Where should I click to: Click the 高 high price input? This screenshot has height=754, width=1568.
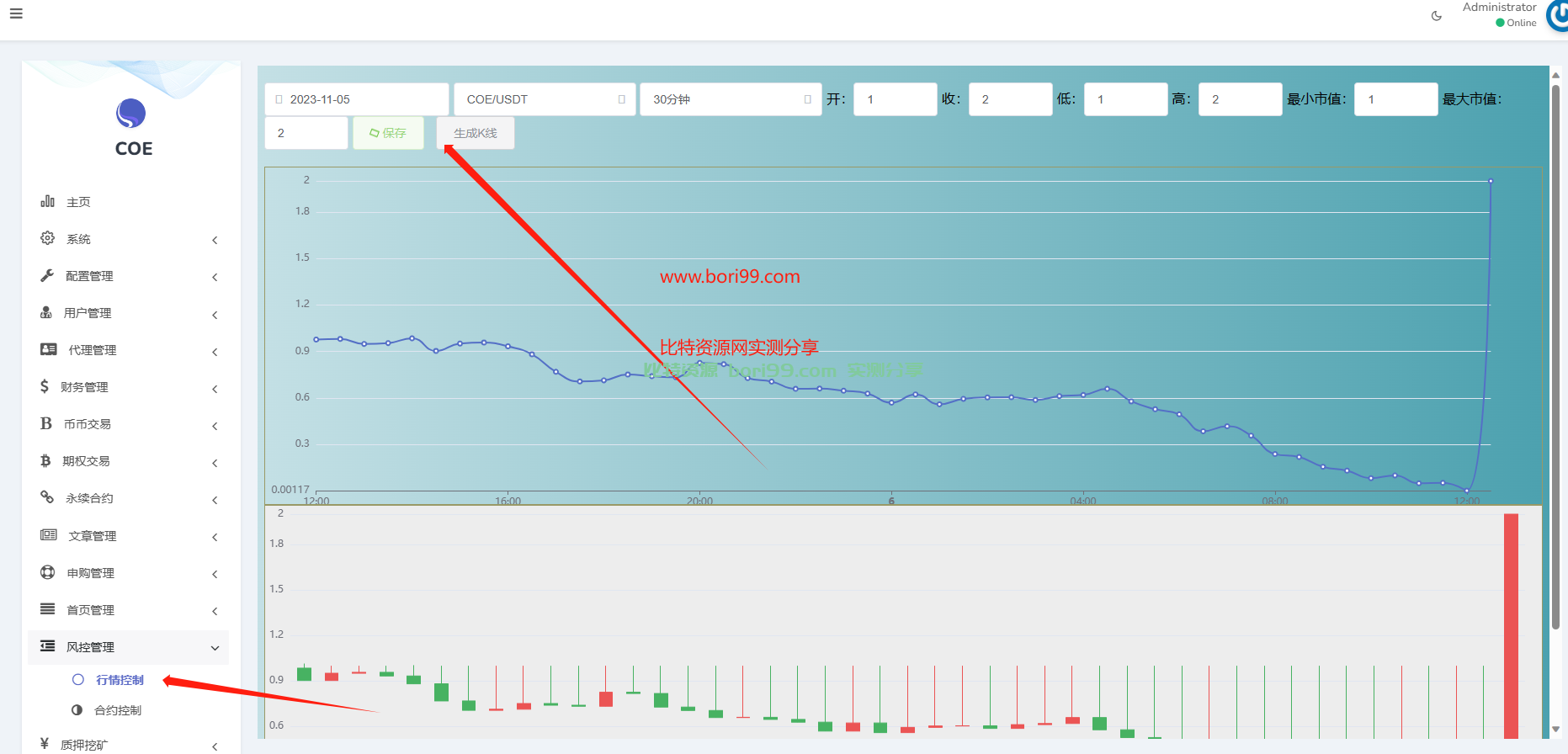click(x=1241, y=99)
